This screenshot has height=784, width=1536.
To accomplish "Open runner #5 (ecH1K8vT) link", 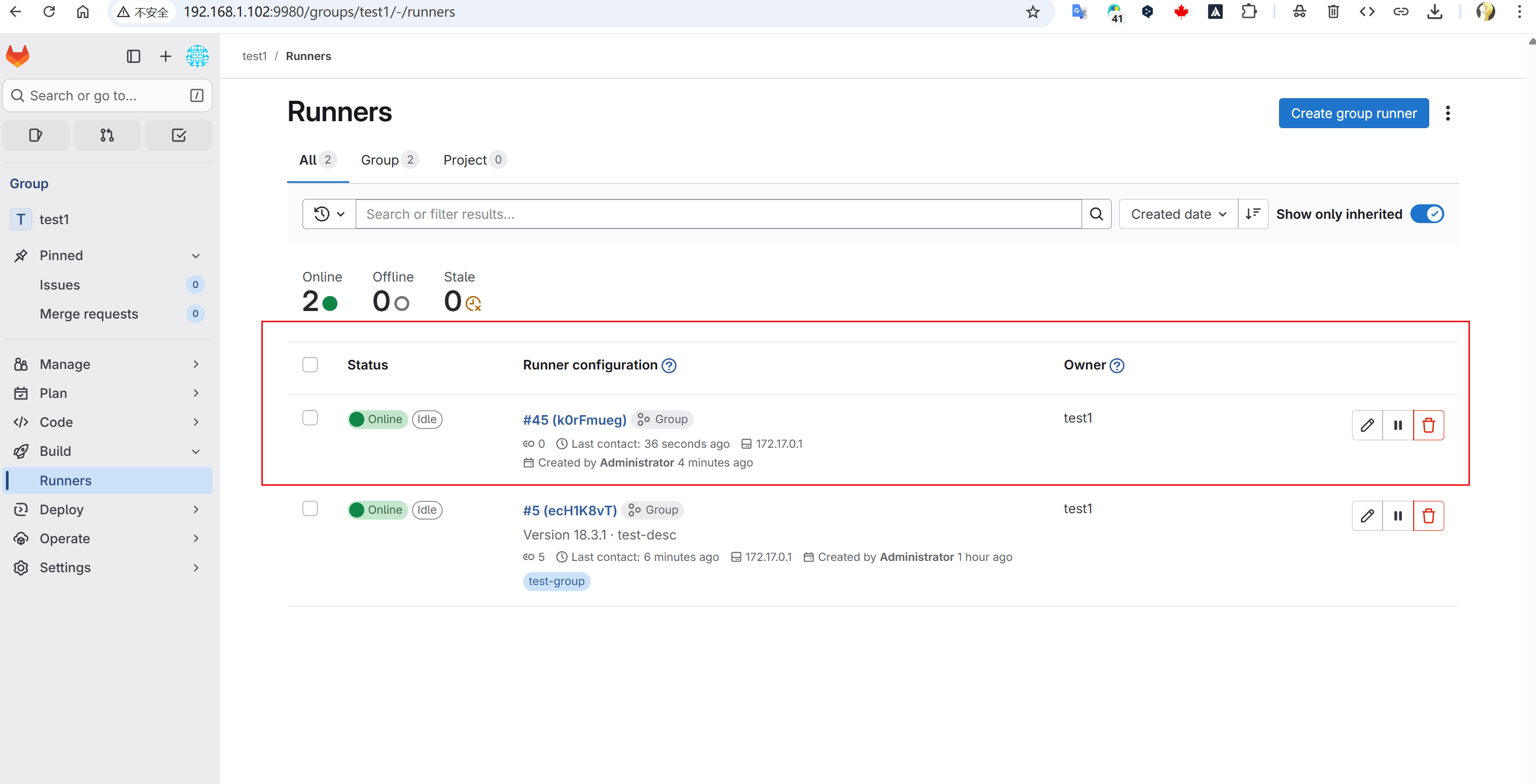I will [x=569, y=511].
